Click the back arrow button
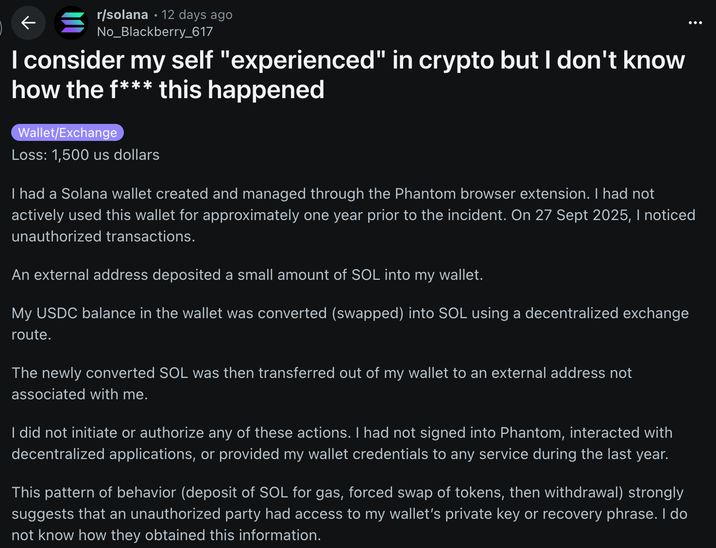The height and width of the screenshot is (548, 716). click(29, 22)
